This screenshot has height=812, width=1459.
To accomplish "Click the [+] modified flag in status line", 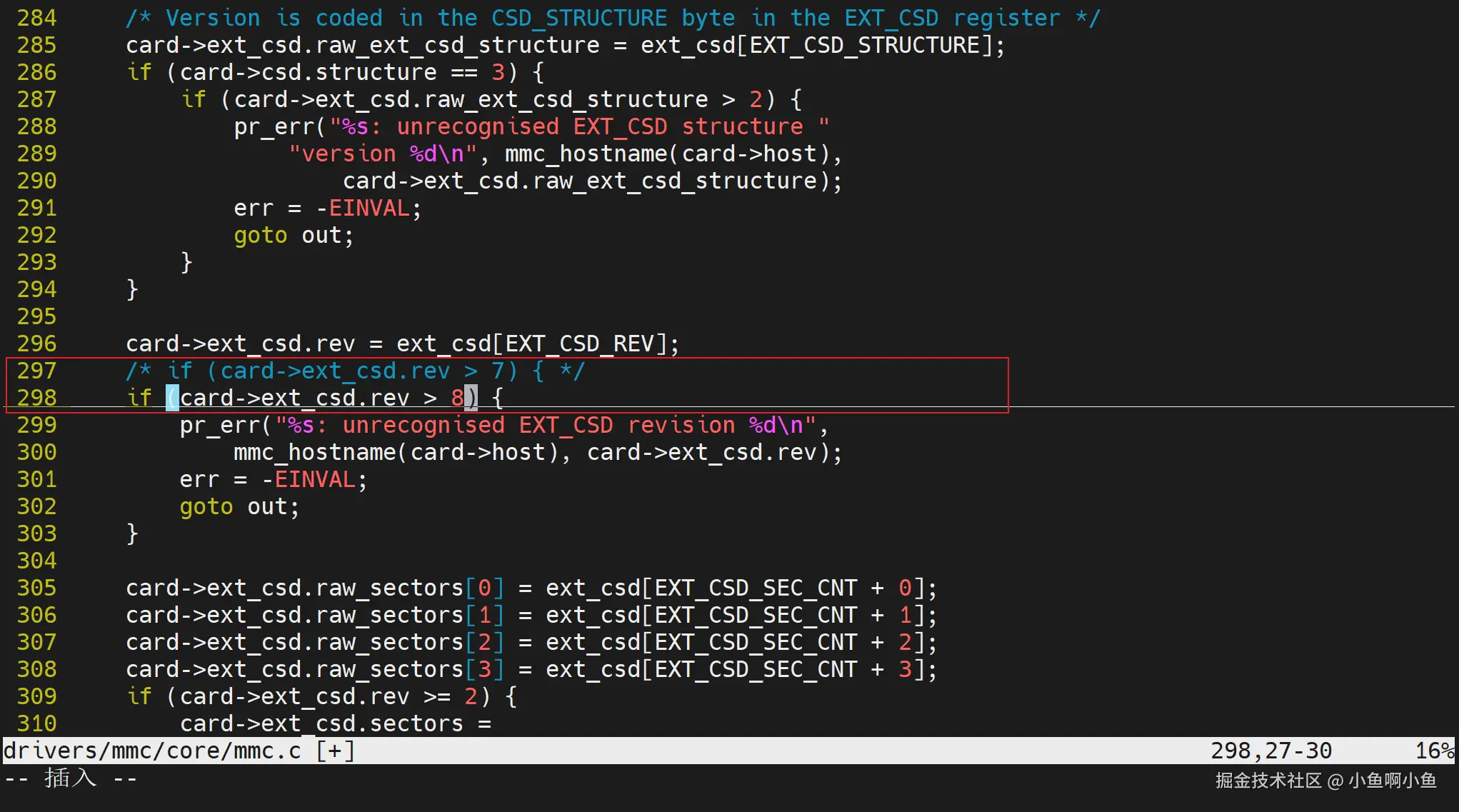I will tap(336, 751).
